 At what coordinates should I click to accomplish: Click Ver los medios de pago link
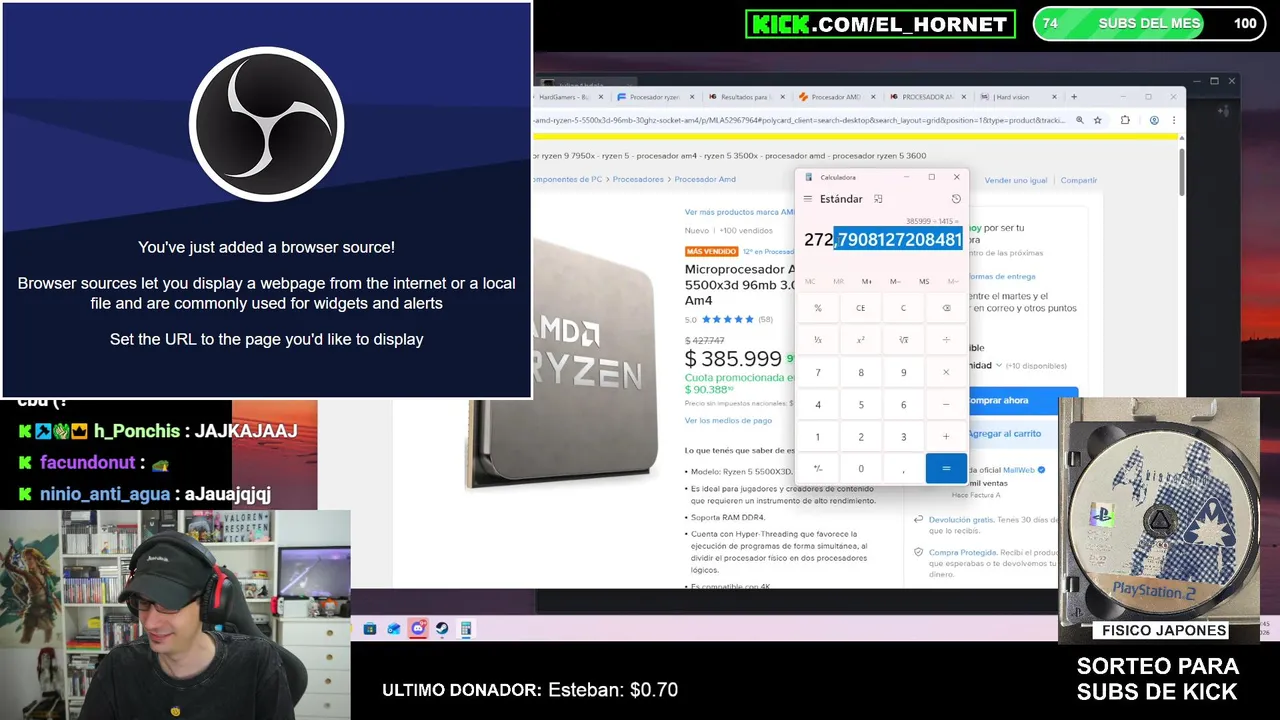pos(728,420)
